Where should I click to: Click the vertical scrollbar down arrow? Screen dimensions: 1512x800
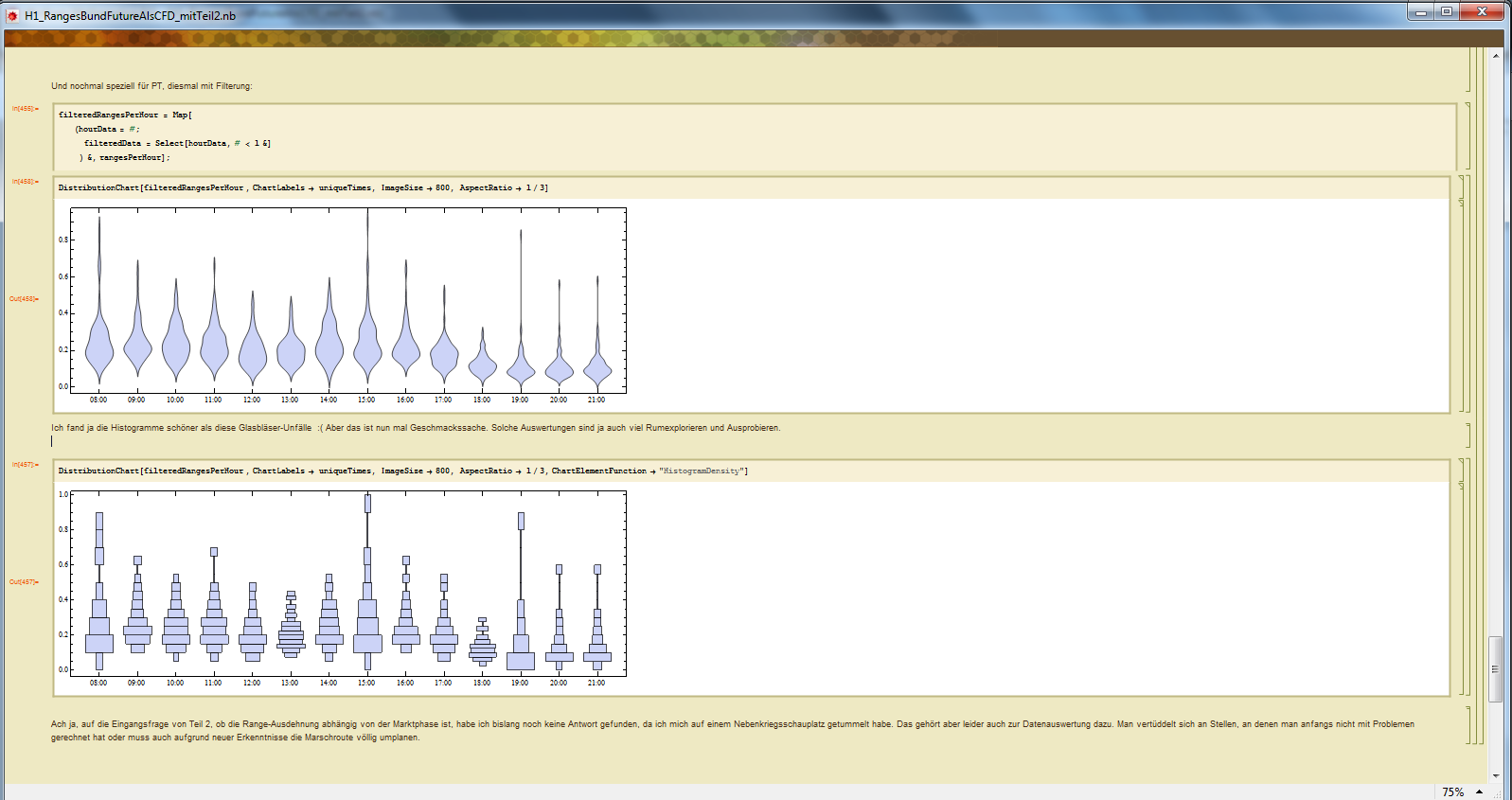1496,775
